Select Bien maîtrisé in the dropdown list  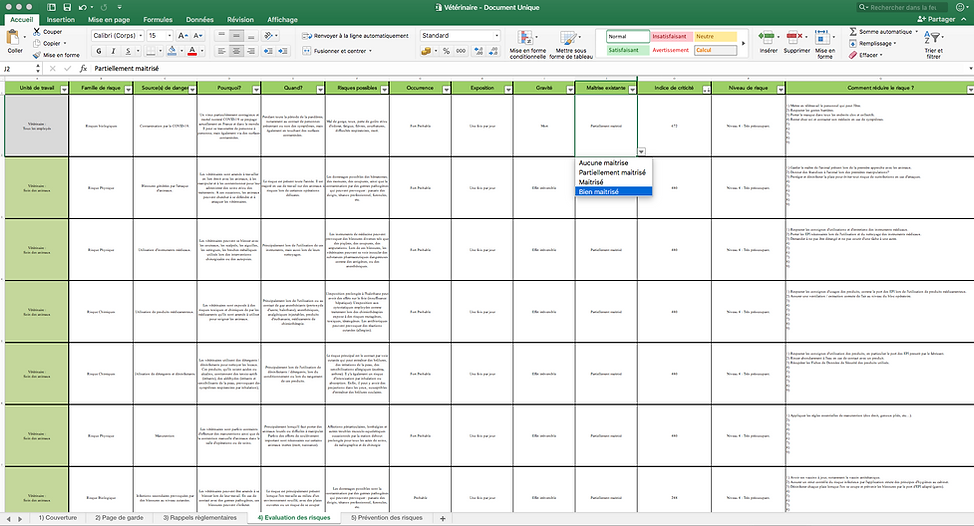pyautogui.click(x=614, y=192)
